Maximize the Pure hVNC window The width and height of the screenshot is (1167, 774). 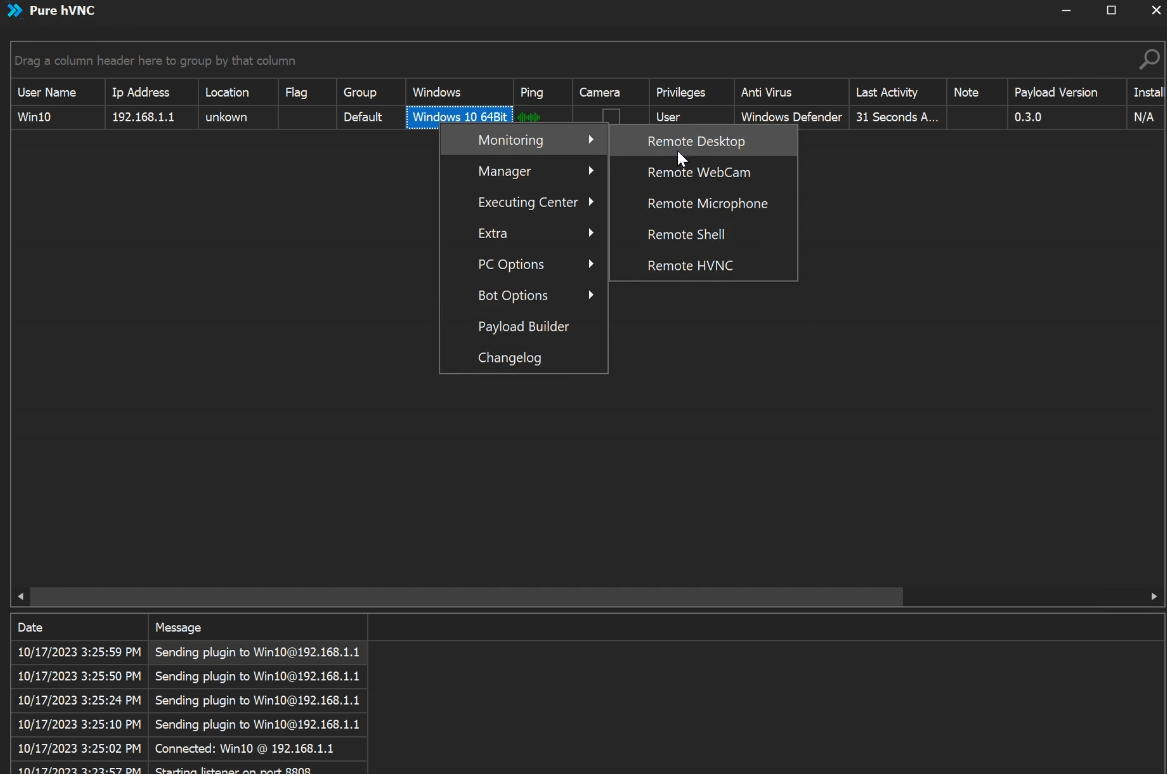click(1111, 10)
